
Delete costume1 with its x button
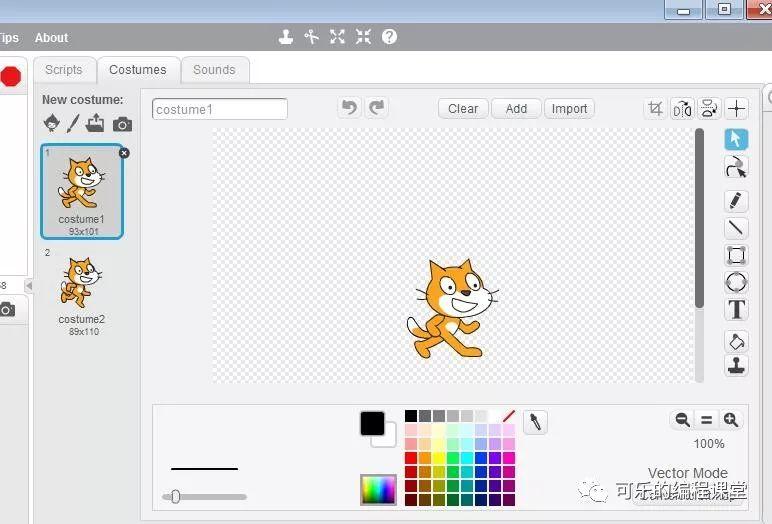point(124,153)
